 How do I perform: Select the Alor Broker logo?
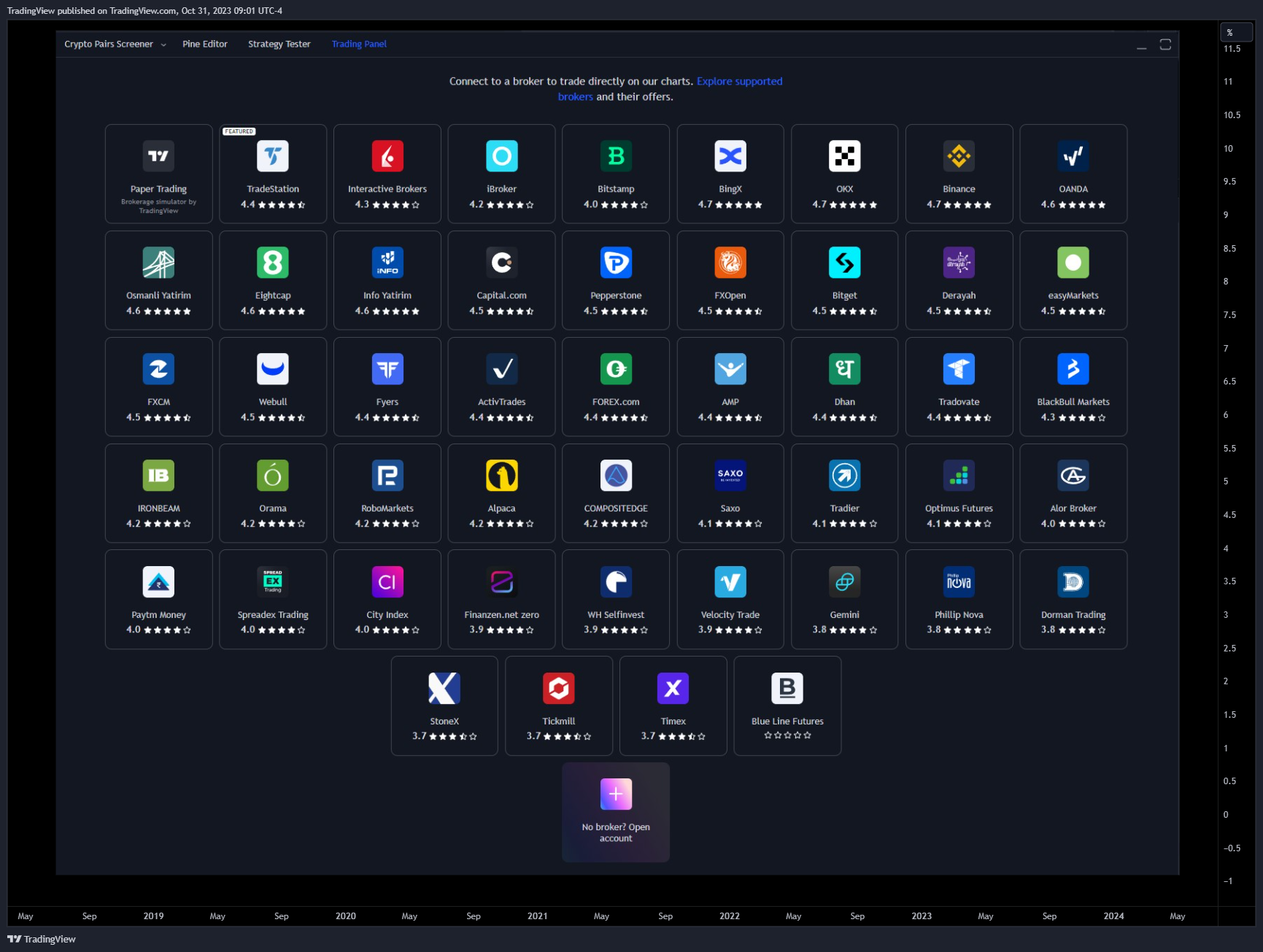click(1073, 476)
